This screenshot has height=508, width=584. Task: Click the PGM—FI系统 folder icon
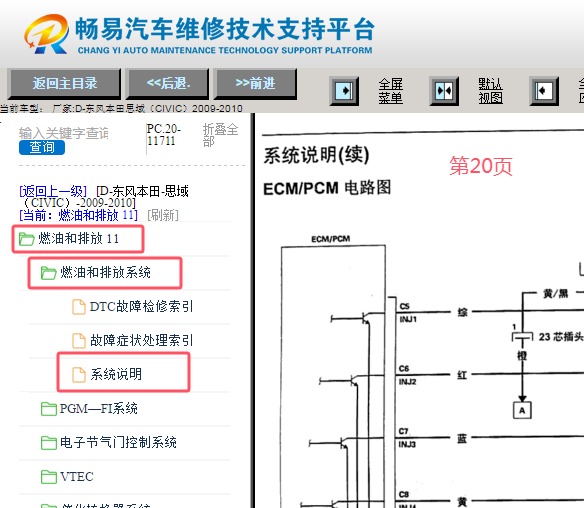pos(48,409)
